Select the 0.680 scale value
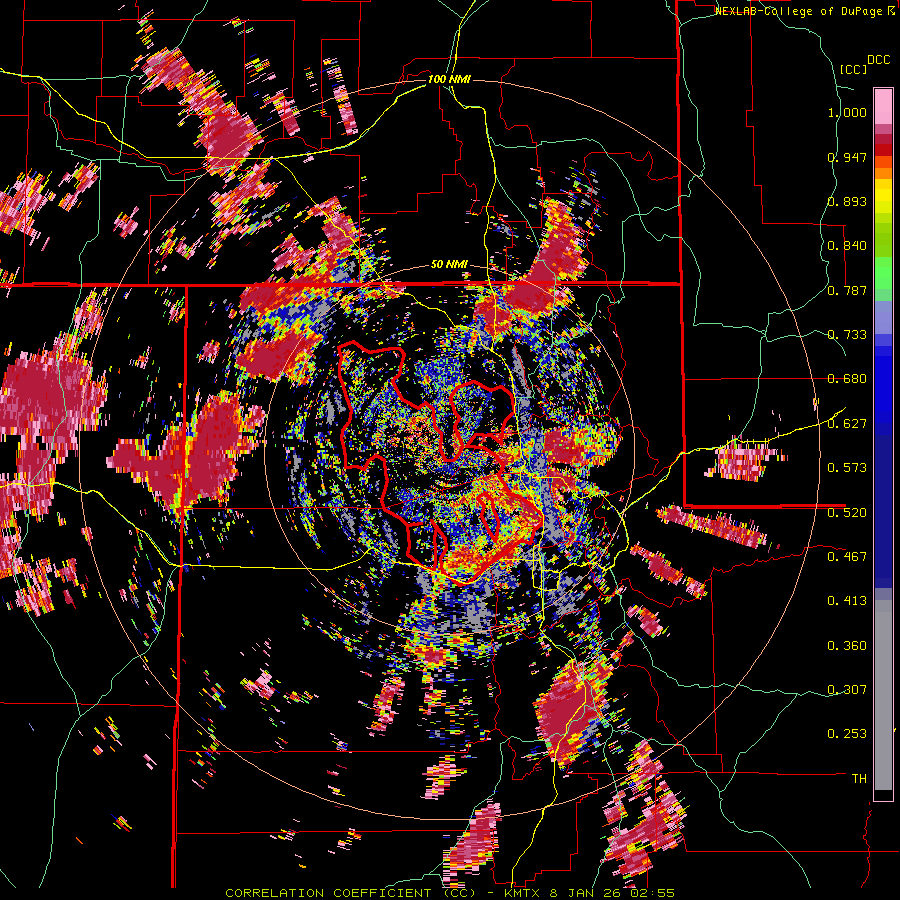The width and height of the screenshot is (900, 900). pos(847,378)
